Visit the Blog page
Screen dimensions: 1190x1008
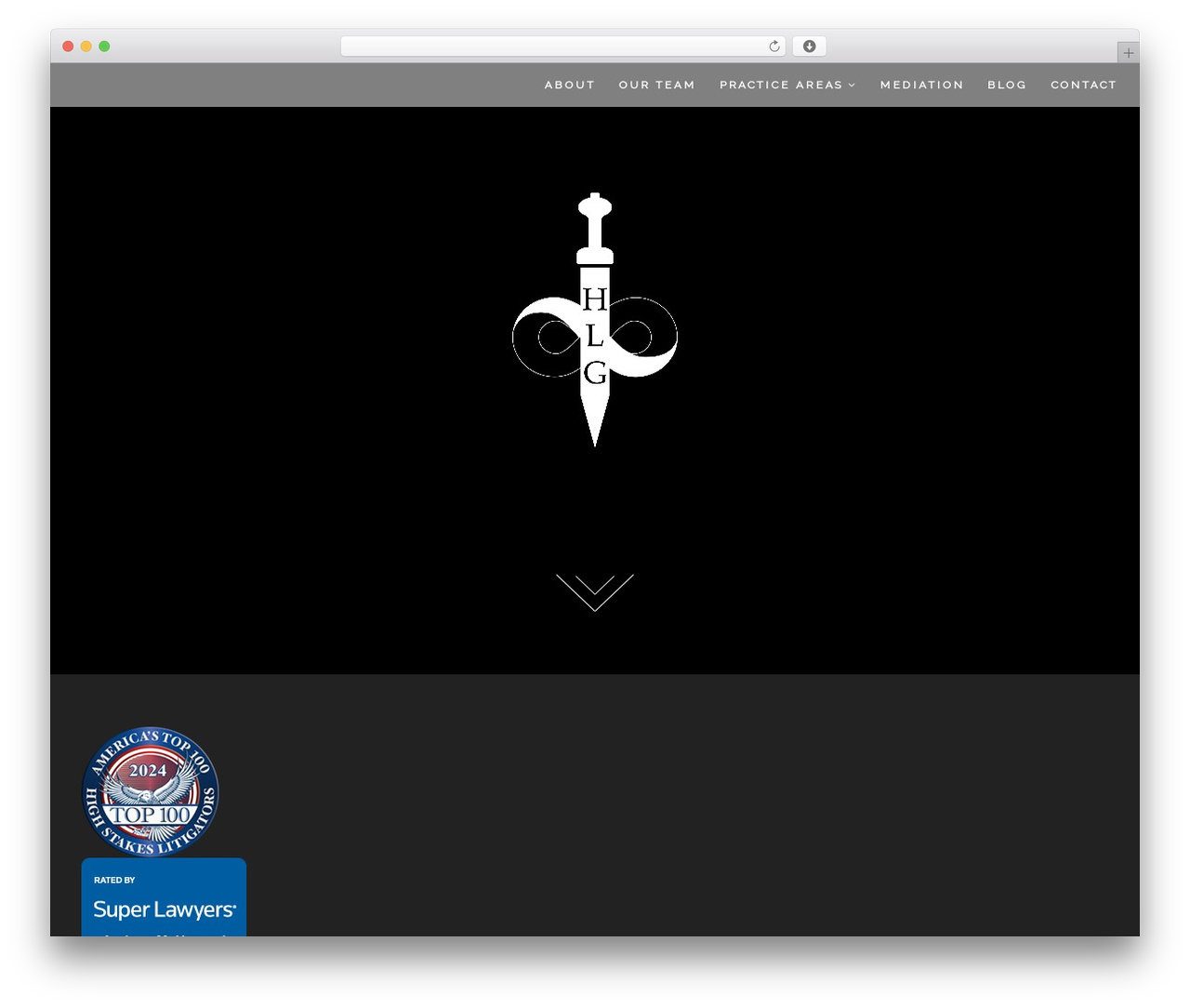[x=1007, y=85]
